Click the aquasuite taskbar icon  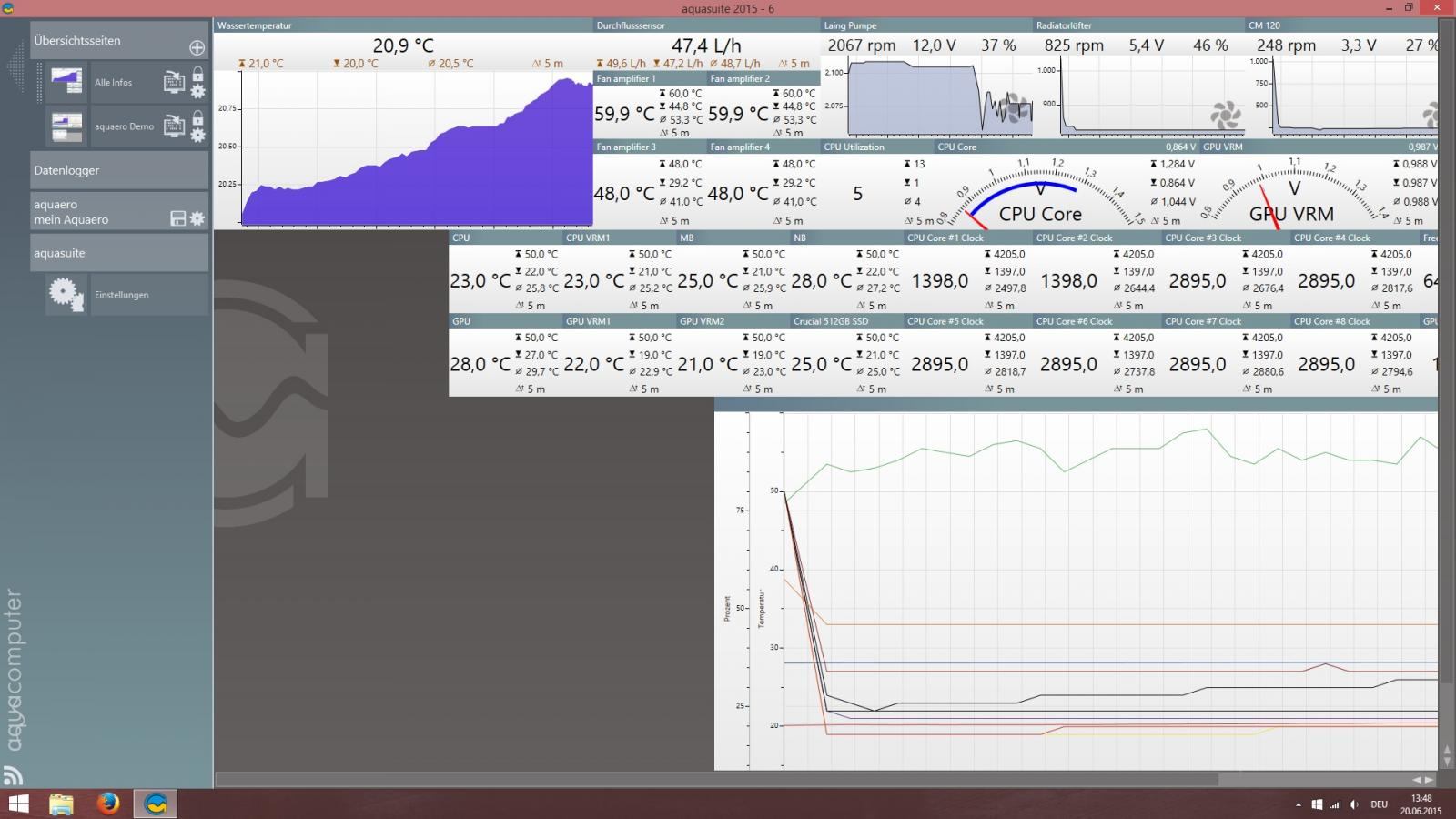coord(156,804)
